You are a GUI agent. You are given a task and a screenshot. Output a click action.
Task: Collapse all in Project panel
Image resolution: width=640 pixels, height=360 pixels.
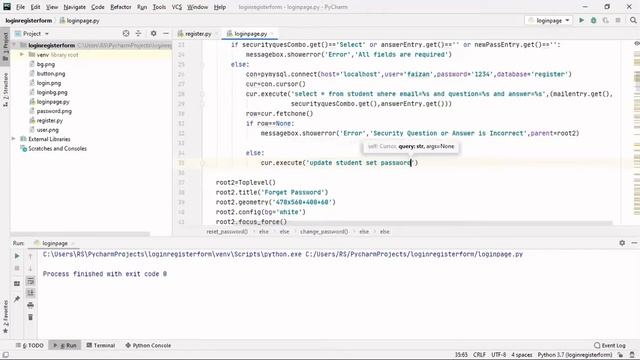(x=138, y=33)
